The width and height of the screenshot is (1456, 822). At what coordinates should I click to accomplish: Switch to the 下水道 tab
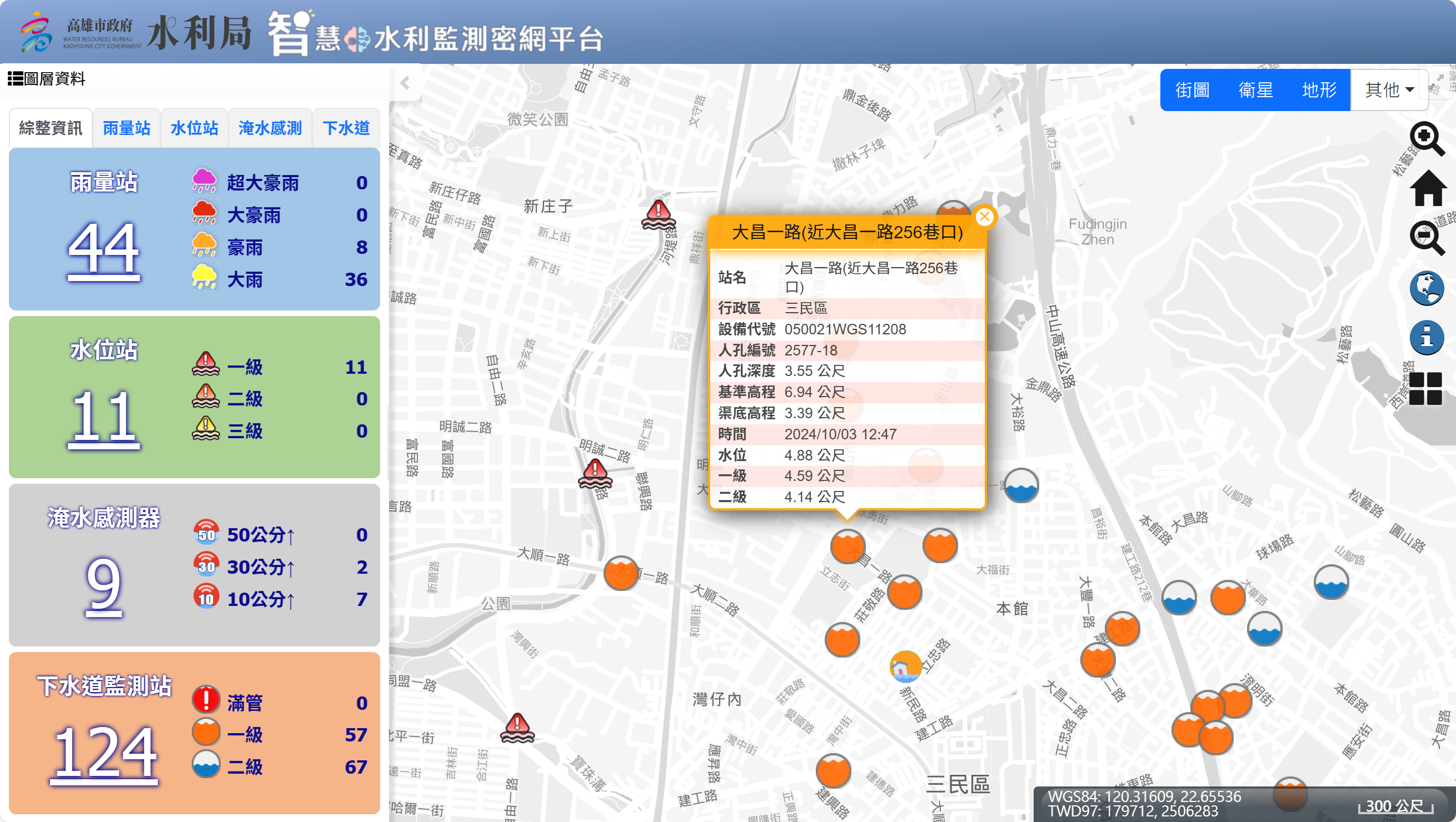click(x=346, y=128)
